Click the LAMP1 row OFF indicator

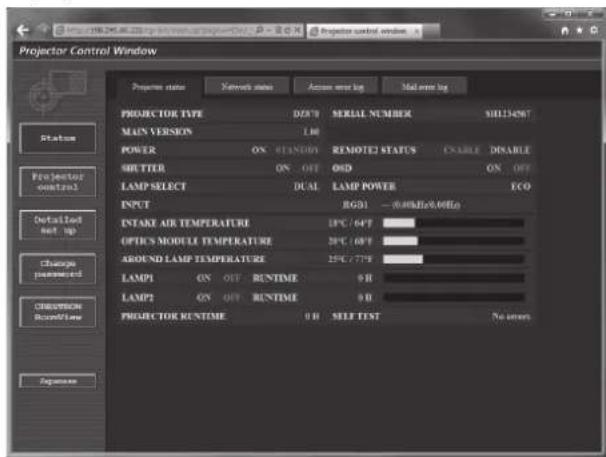coord(231,278)
